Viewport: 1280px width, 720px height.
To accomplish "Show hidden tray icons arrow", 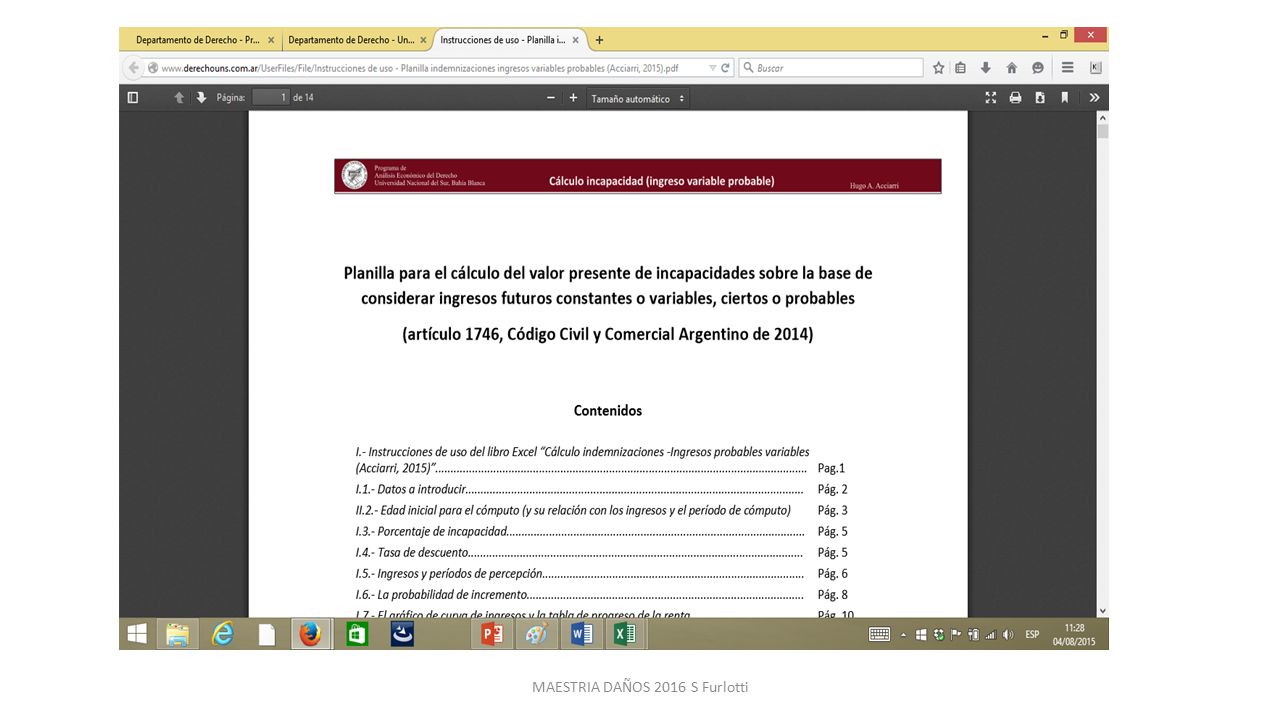I will tap(904, 634).
